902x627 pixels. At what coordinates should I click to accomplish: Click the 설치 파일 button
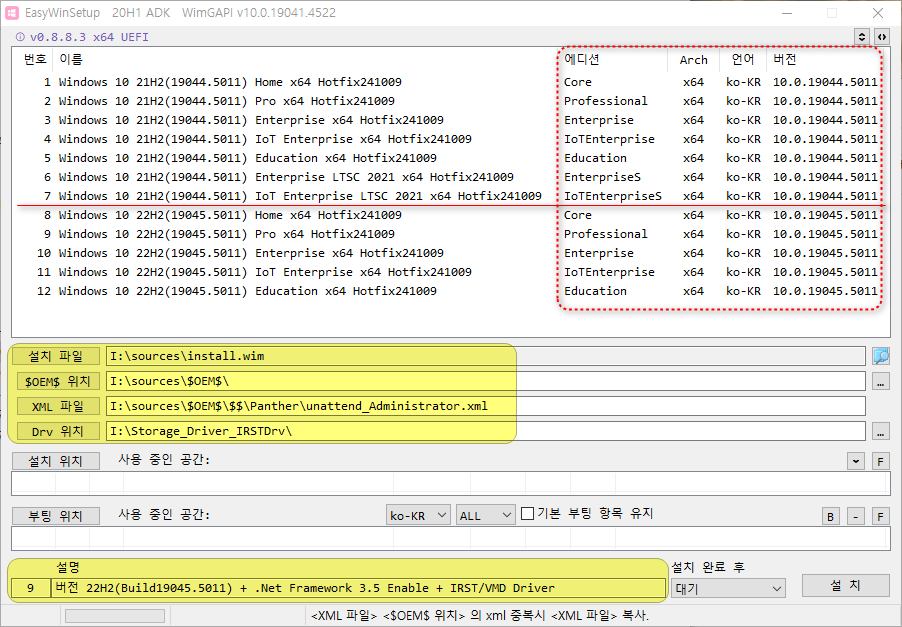click(56, 356)
